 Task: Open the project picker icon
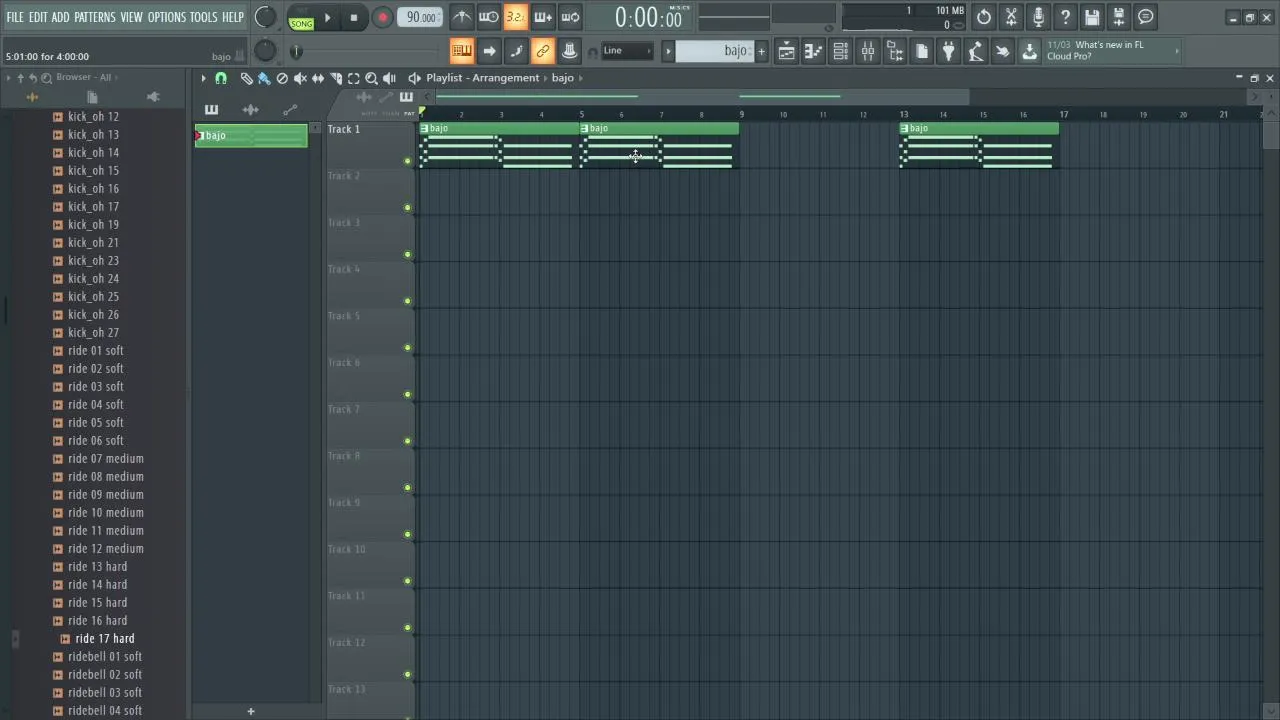[x=922, y=51]
